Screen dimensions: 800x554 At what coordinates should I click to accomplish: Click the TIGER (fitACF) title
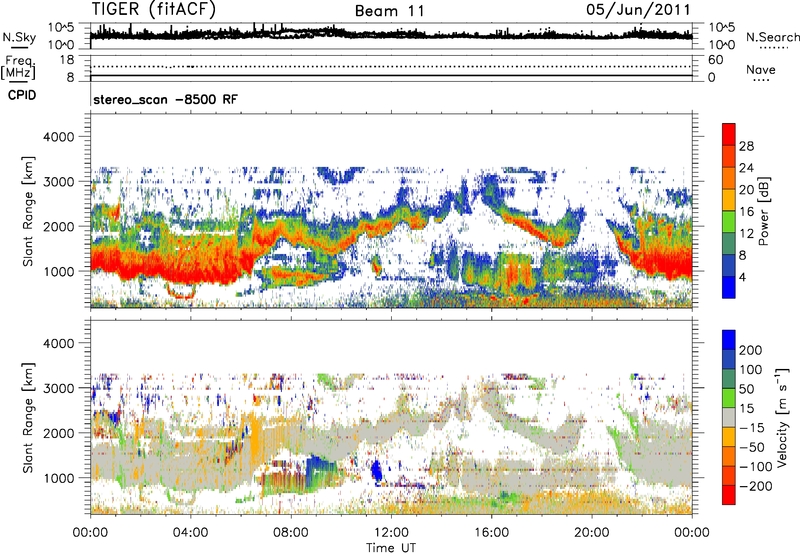154,9
